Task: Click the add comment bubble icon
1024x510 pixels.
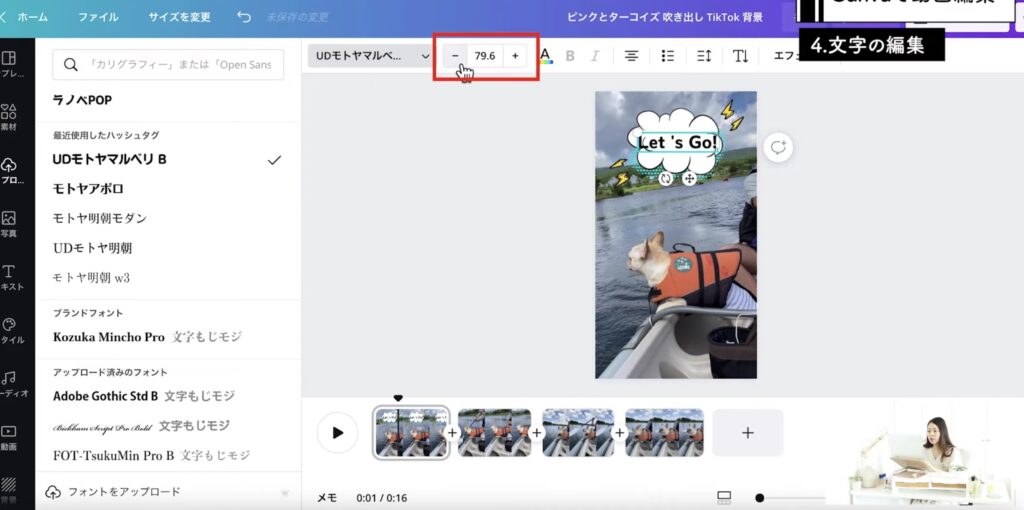Action: [778, 148]
